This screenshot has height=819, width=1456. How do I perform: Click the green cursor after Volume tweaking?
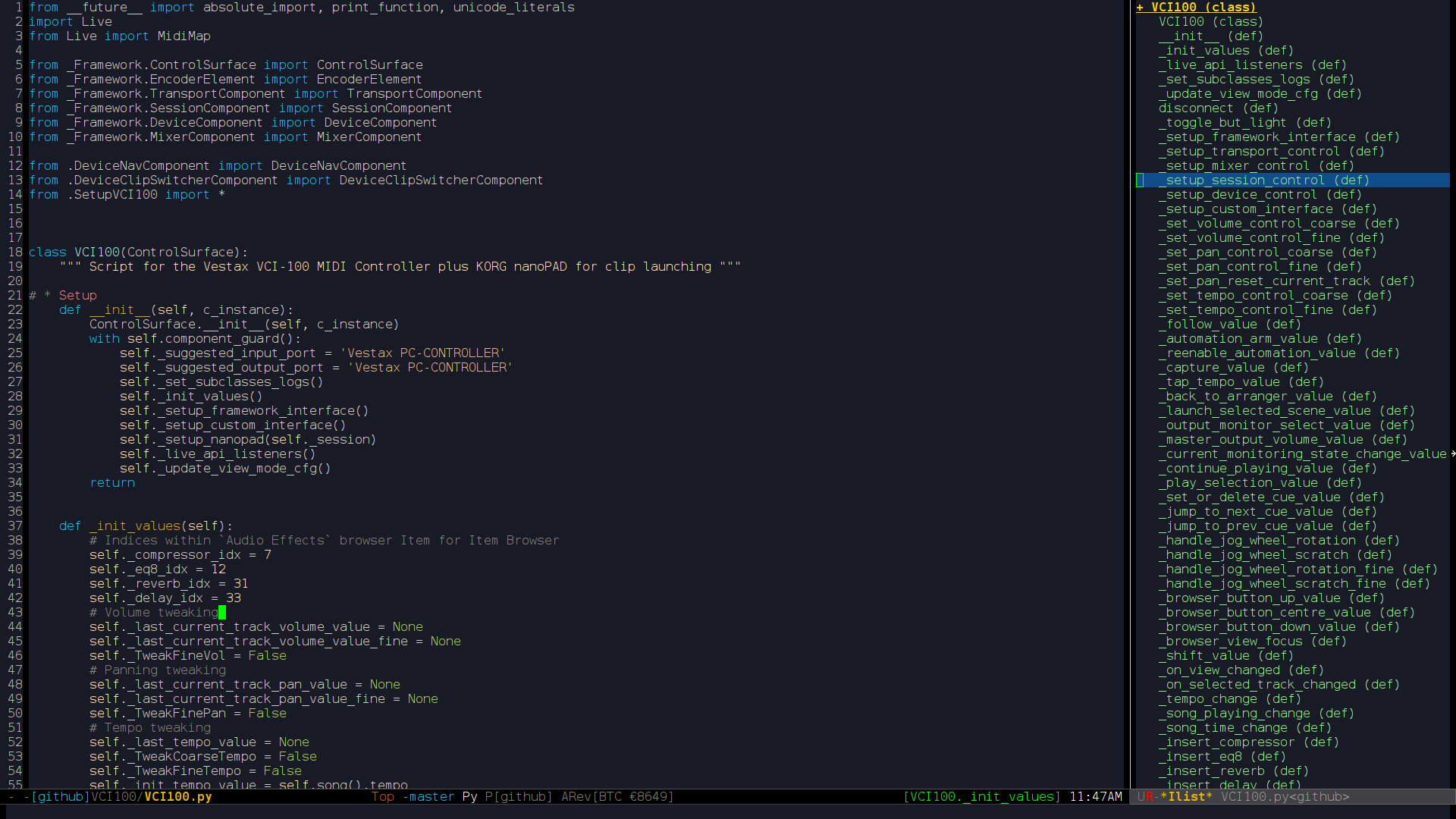point(221,613)
